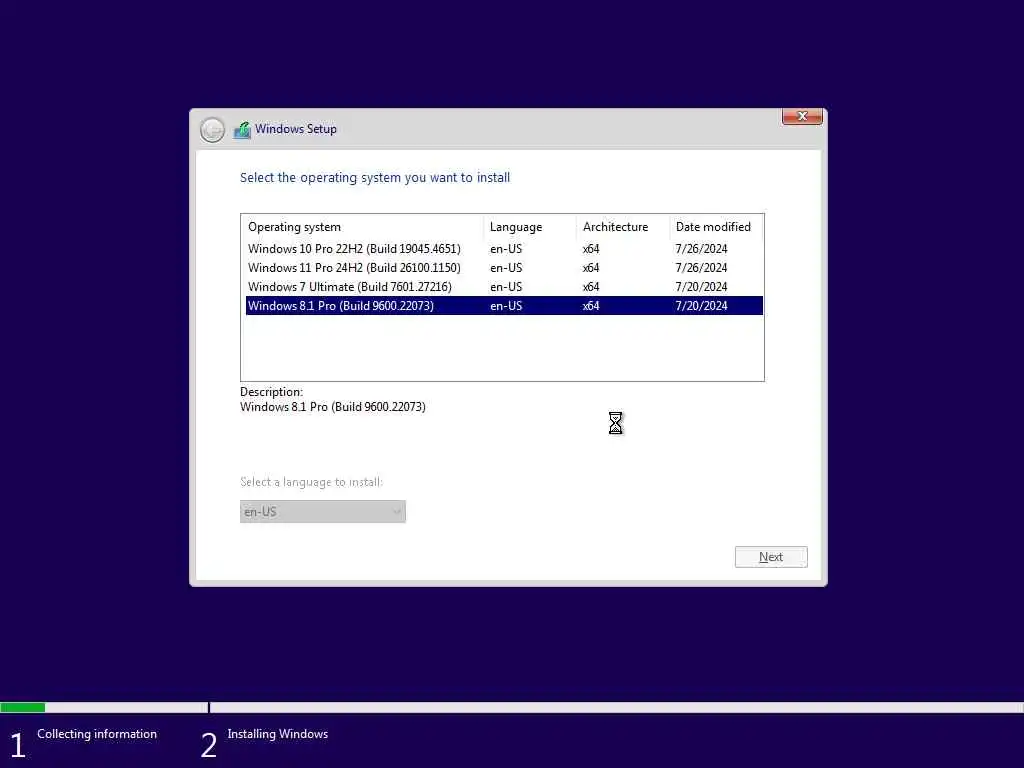Click the Language column header
This screenshot has height=768, width=1024.
point(530,227)
